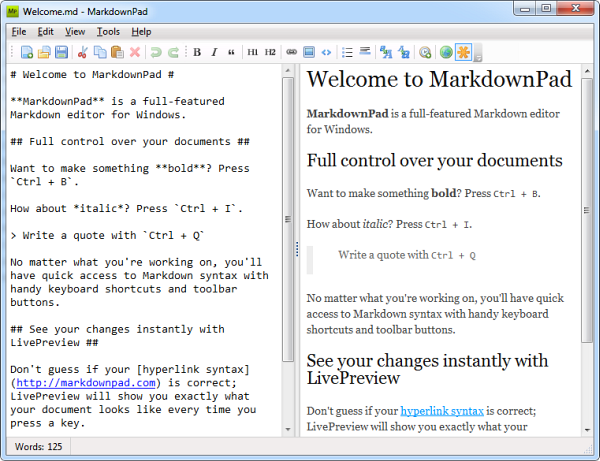Click the editor pane scrollbar up arrow
This screenshot has height=461, width=600.
click(288, 70)
